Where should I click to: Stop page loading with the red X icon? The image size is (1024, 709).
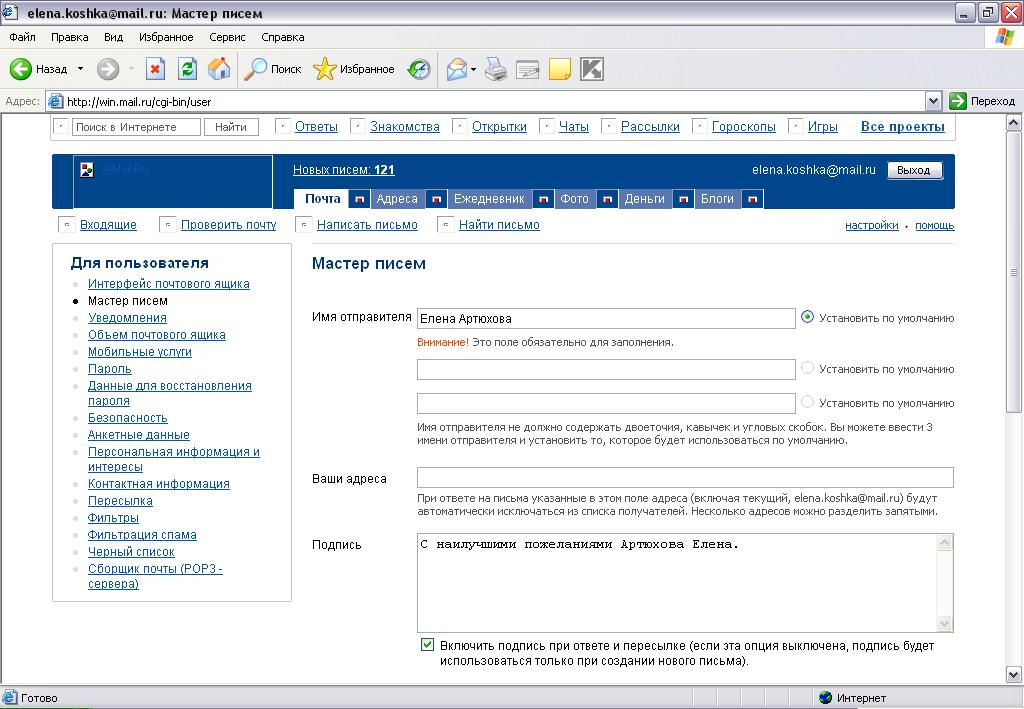(x=155, y=69)
